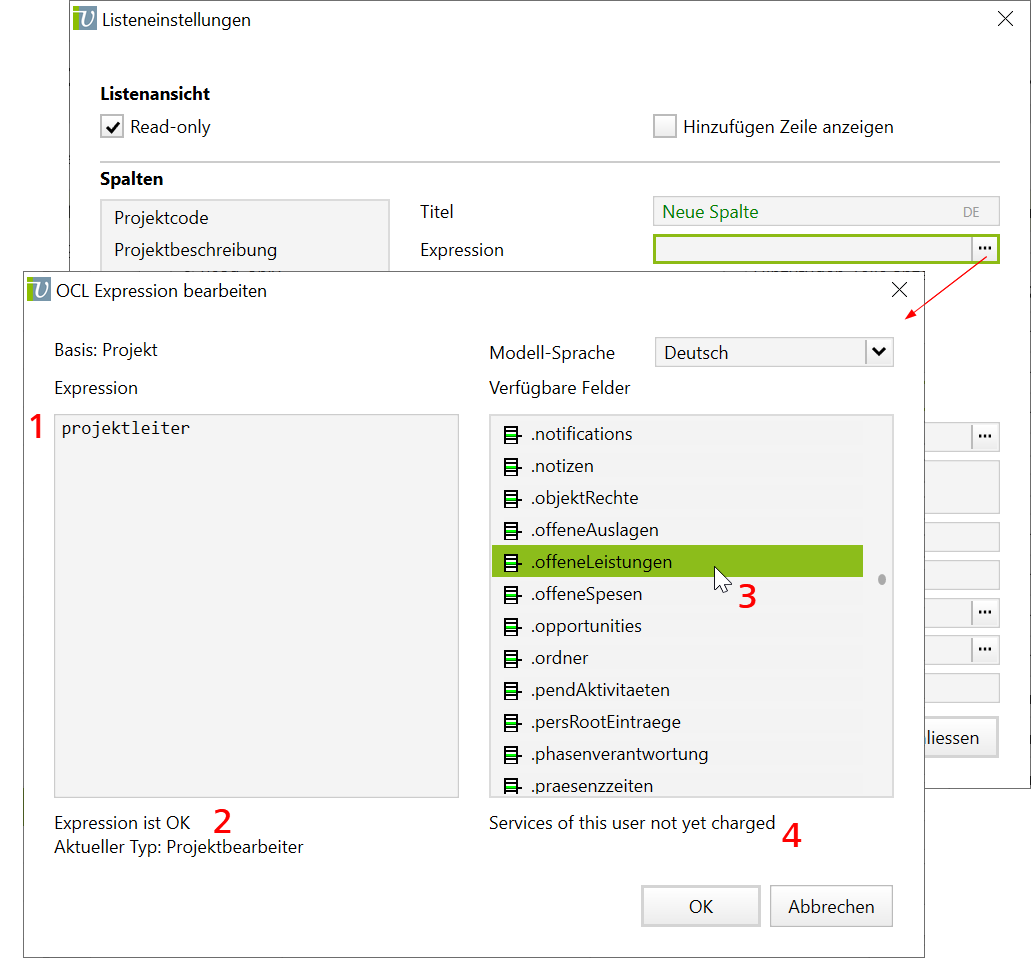This screenshot has width=1031, height=969.
Task: Open the Expression editor ellipsis button
Action: 985,248
